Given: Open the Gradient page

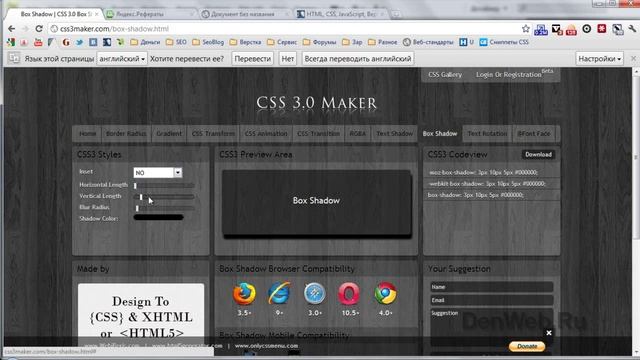Looking at the screenshot, I should pyautogui.click(x=169, y=133).
